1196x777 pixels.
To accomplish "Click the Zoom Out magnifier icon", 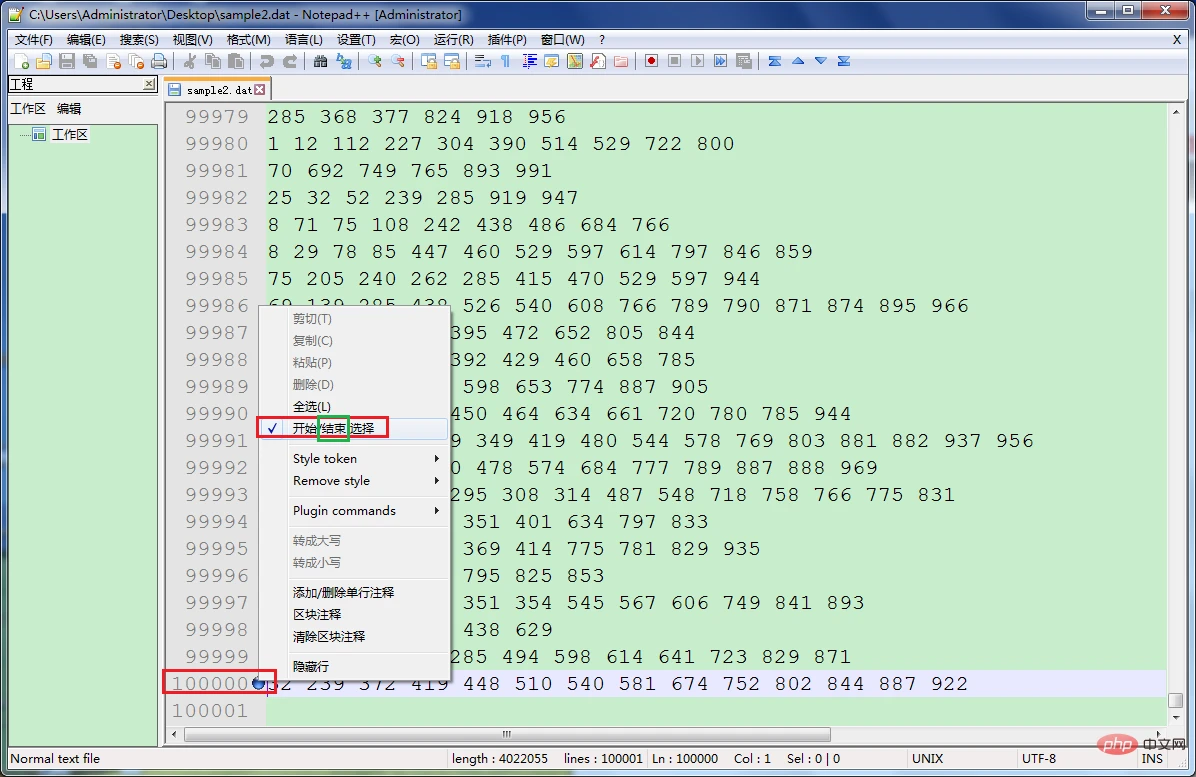I will 398,61.
